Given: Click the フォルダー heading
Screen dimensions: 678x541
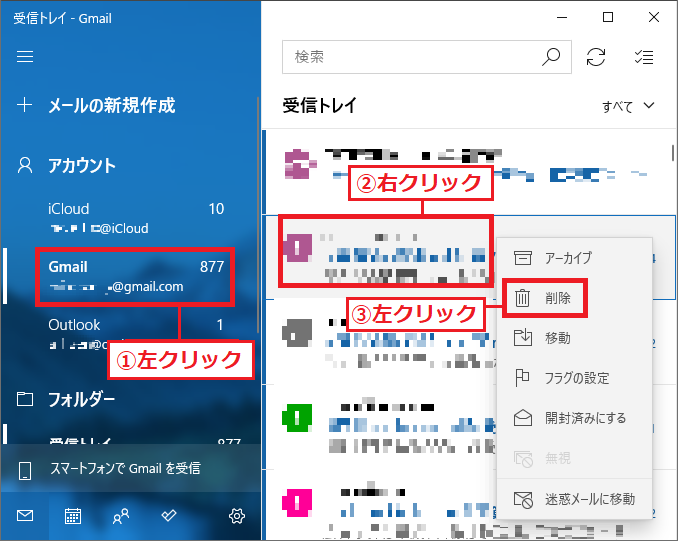Looking at the screenshot, I should point(81,399).
